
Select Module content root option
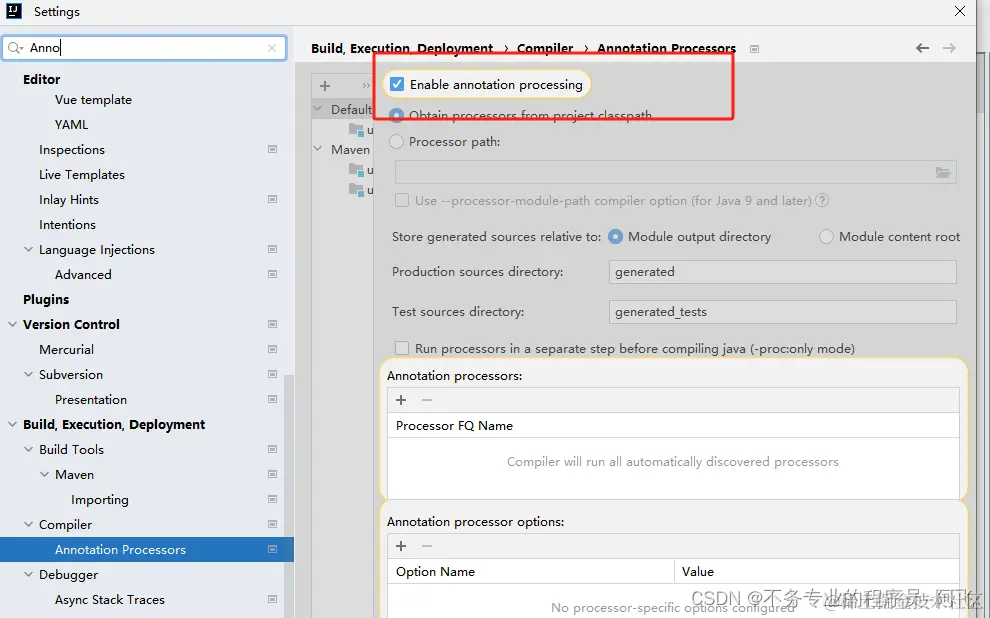click(826, 237)
